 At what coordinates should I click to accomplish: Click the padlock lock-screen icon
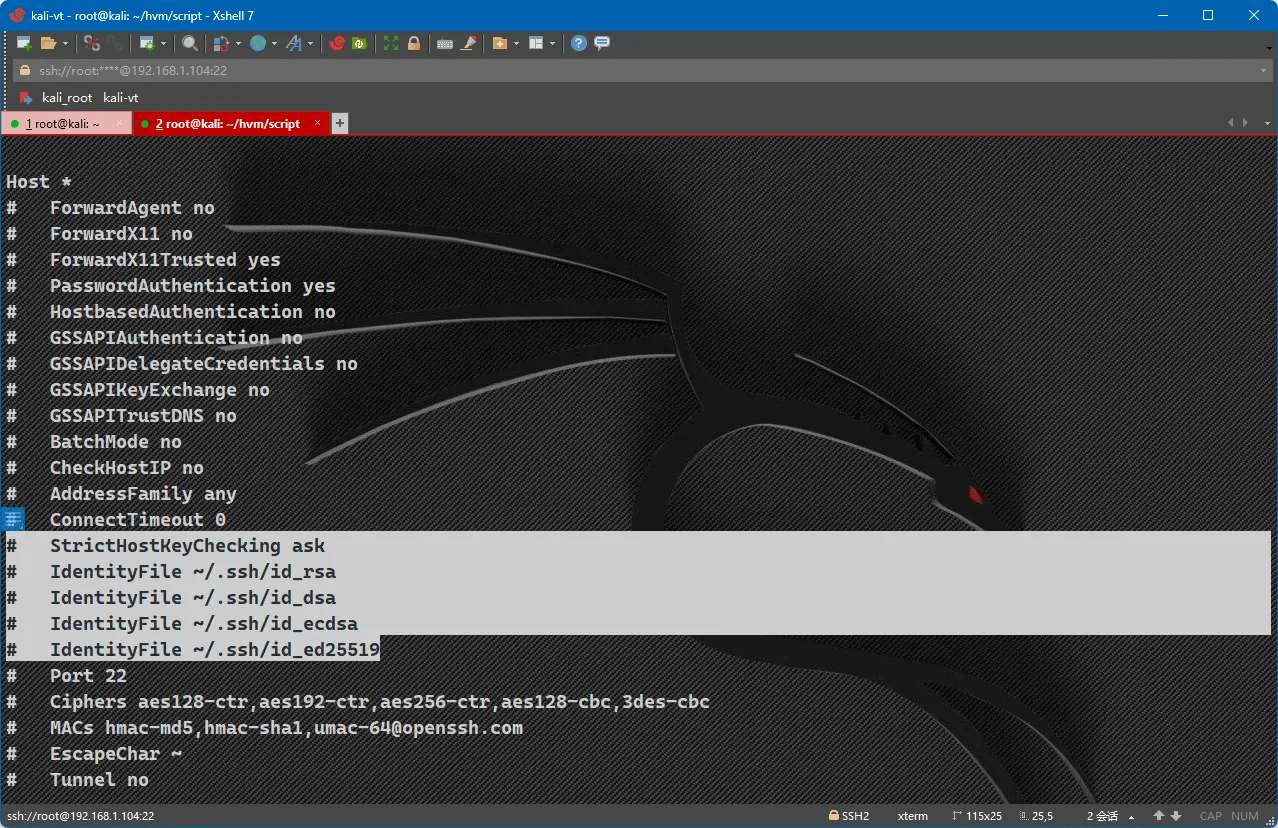tap(413, 43)
